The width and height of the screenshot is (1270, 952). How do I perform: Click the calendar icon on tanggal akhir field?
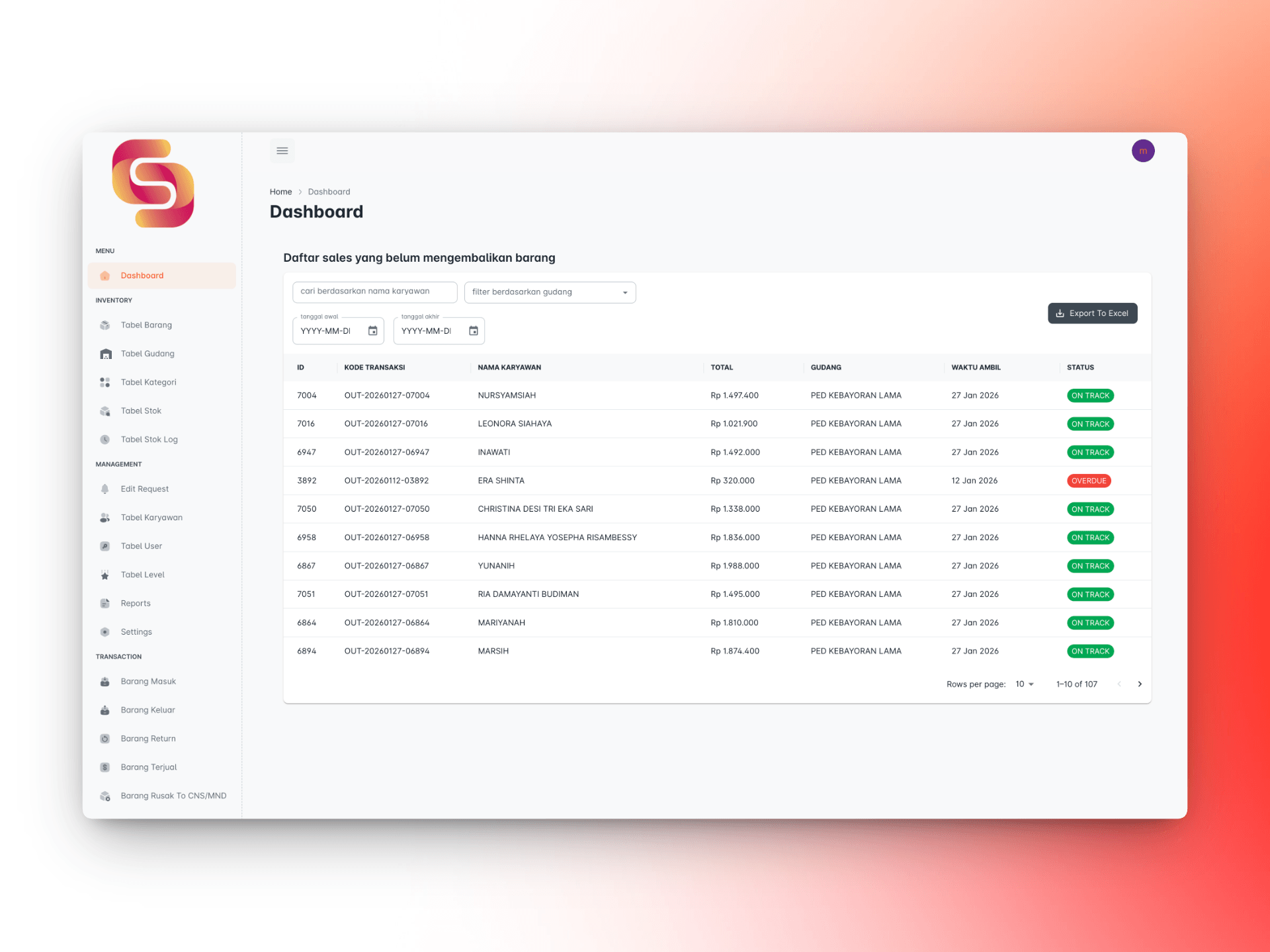click(474, 331)
